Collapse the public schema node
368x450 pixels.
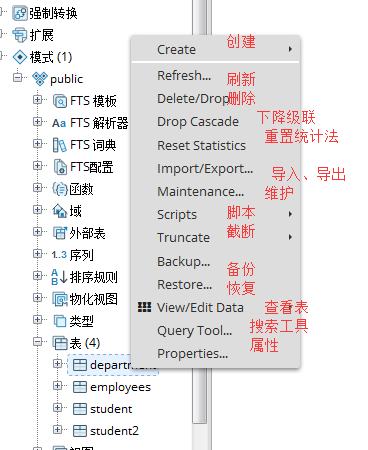coord(17,78)
